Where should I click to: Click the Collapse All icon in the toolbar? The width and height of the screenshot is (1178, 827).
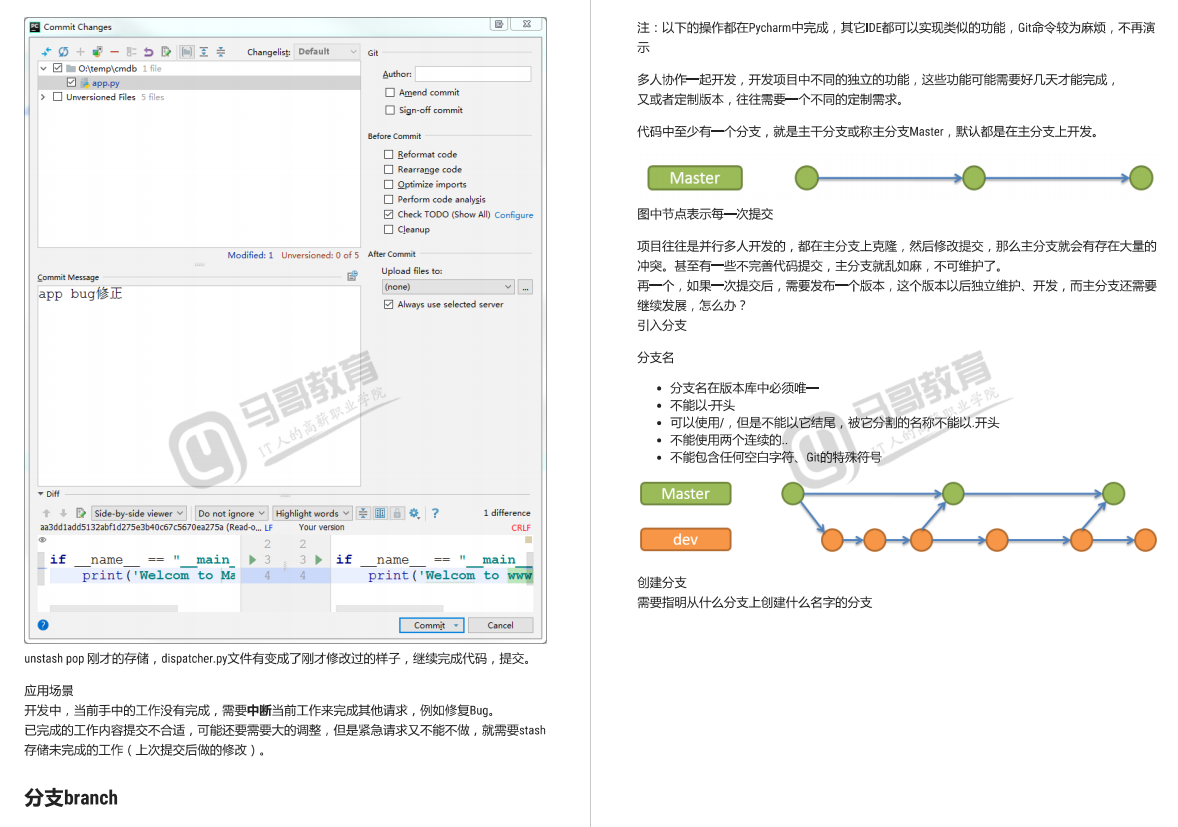[220, 52]
